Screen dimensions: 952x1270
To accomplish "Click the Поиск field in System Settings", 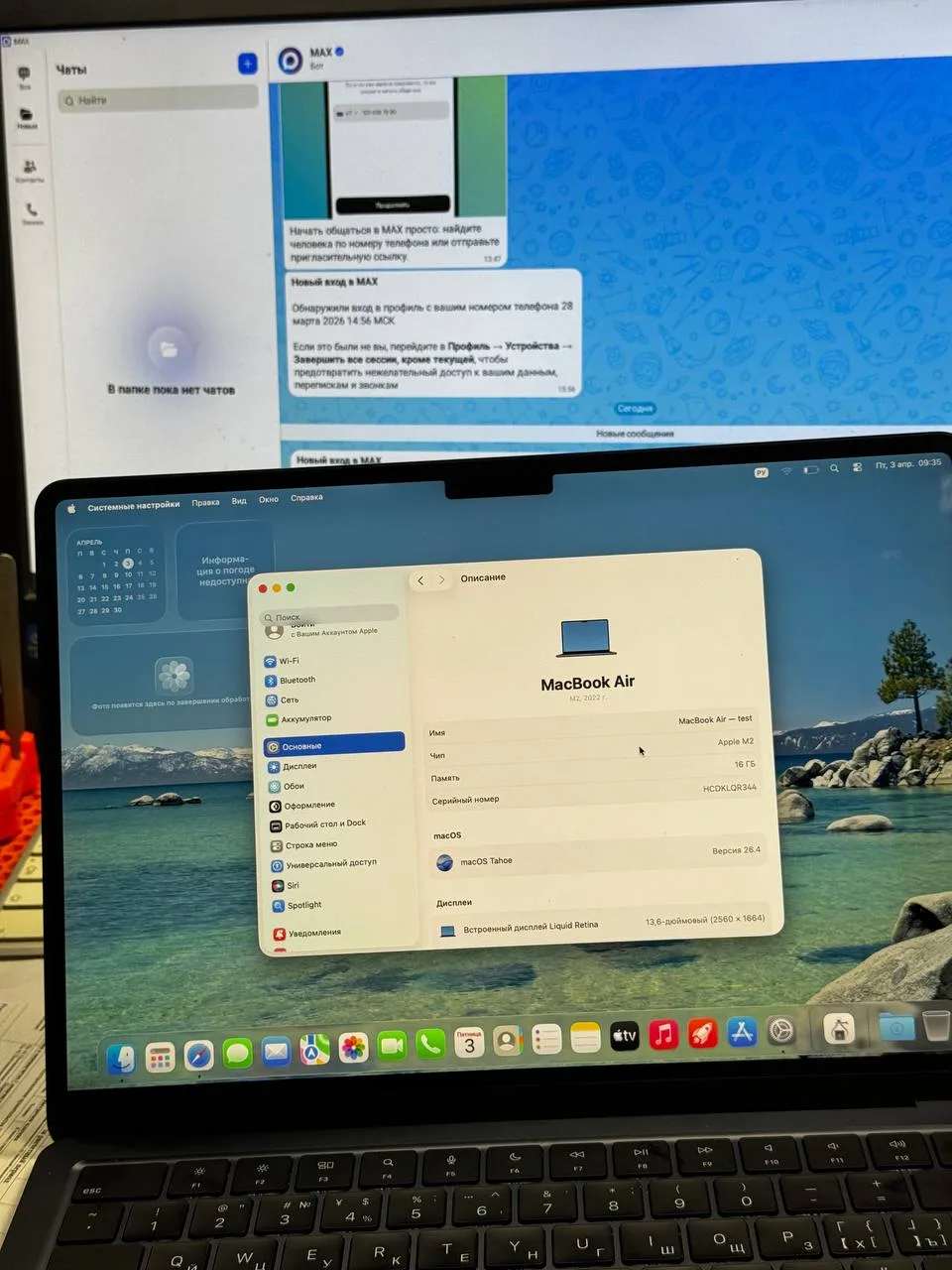I will [329, 615].
